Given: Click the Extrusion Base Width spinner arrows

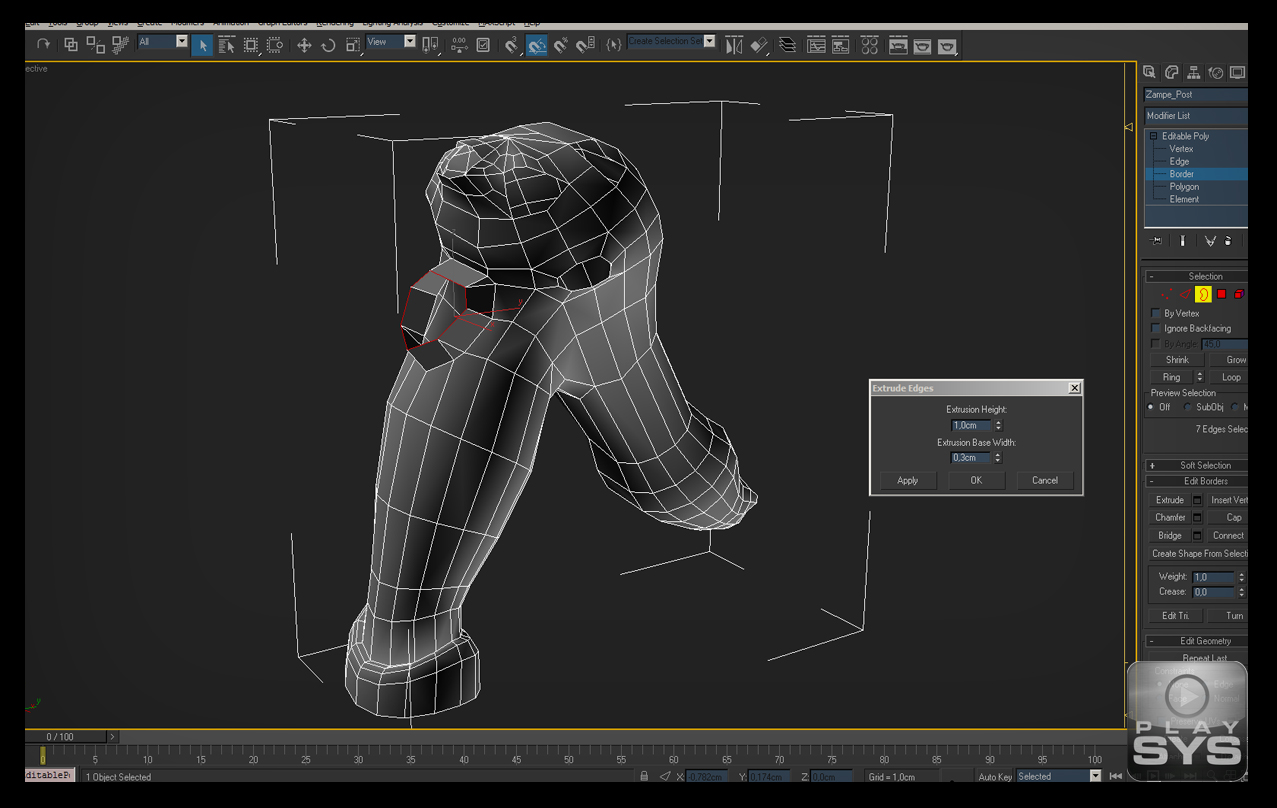Looking at the screenshot, I should point(996,457).
